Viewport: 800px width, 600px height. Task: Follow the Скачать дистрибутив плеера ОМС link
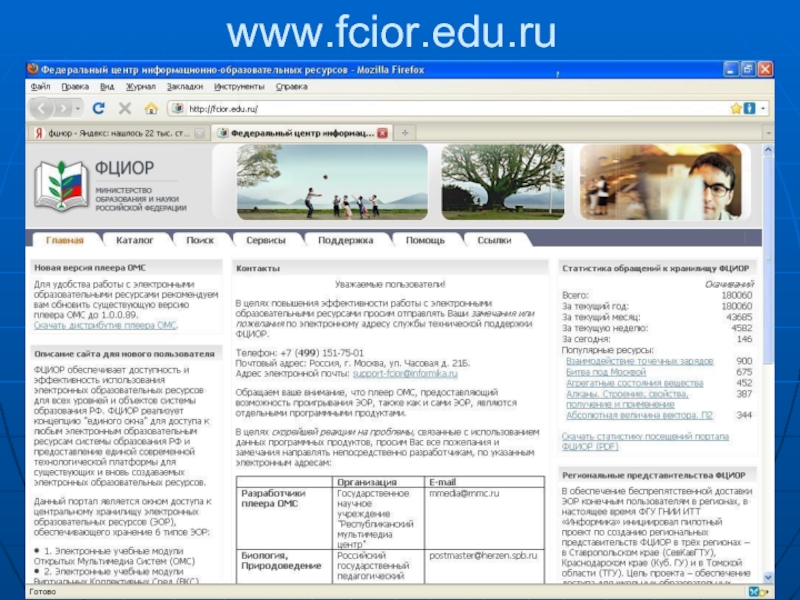click(105, 325)
